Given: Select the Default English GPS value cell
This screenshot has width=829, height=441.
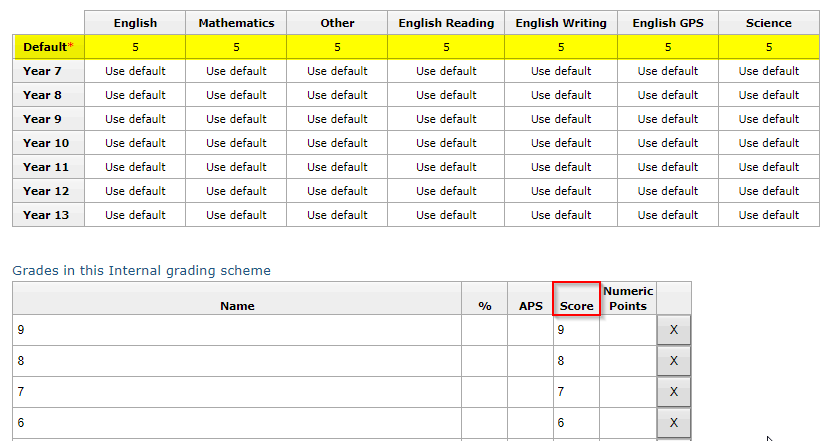Looking at the screenshot, I should 668,47.
